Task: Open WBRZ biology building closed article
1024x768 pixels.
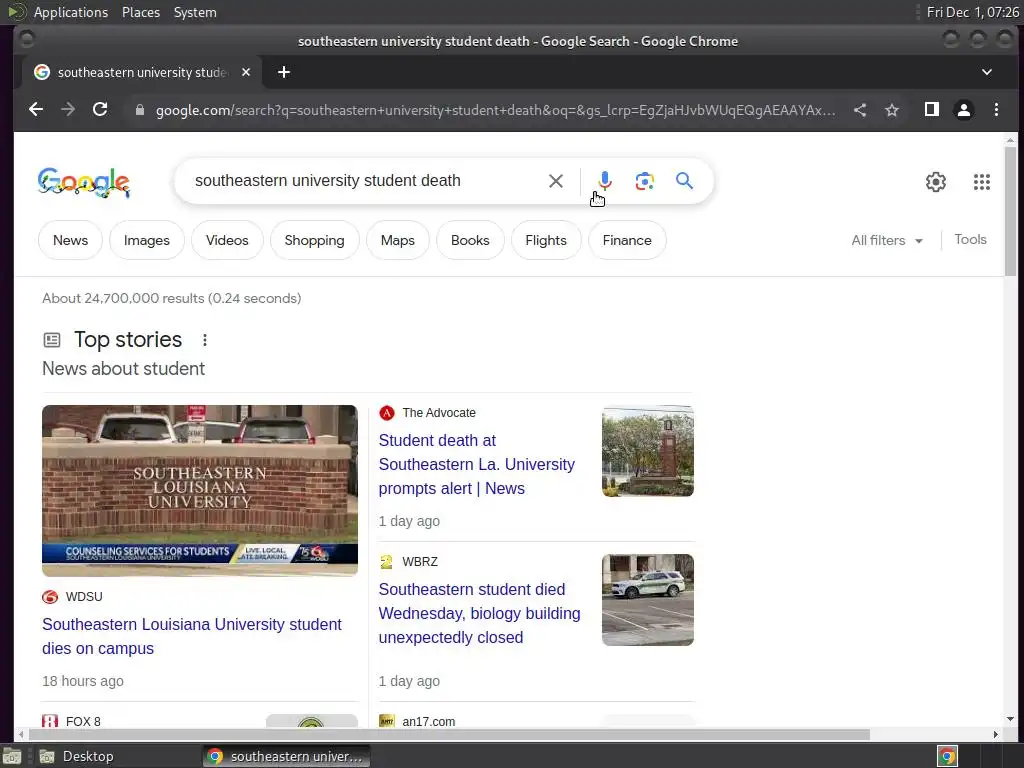Action: click(479, 613)
